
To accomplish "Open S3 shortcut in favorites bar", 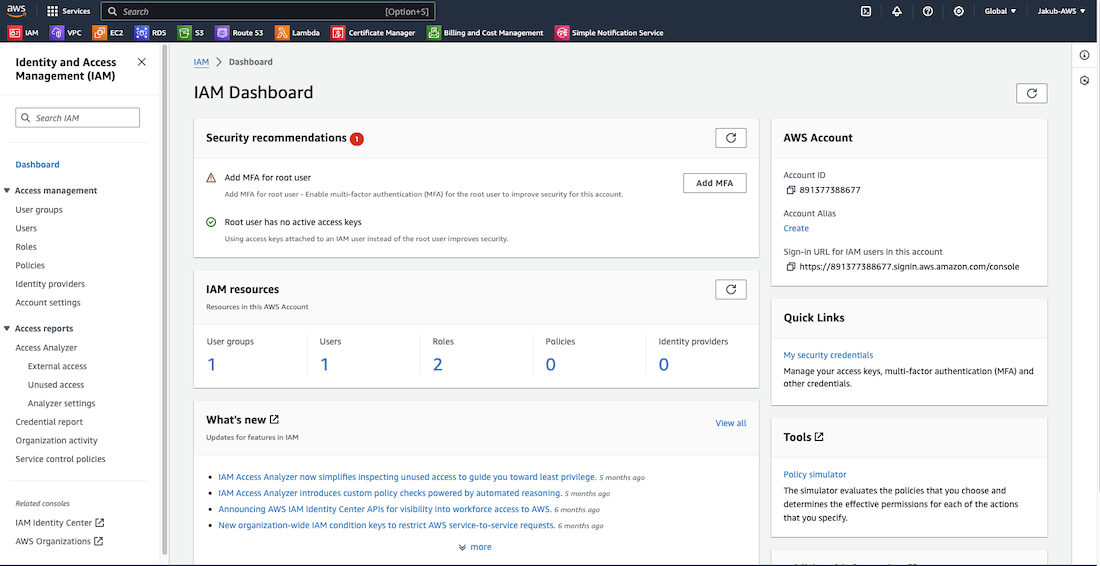I will pyautogui.click(x=191, y=33).
